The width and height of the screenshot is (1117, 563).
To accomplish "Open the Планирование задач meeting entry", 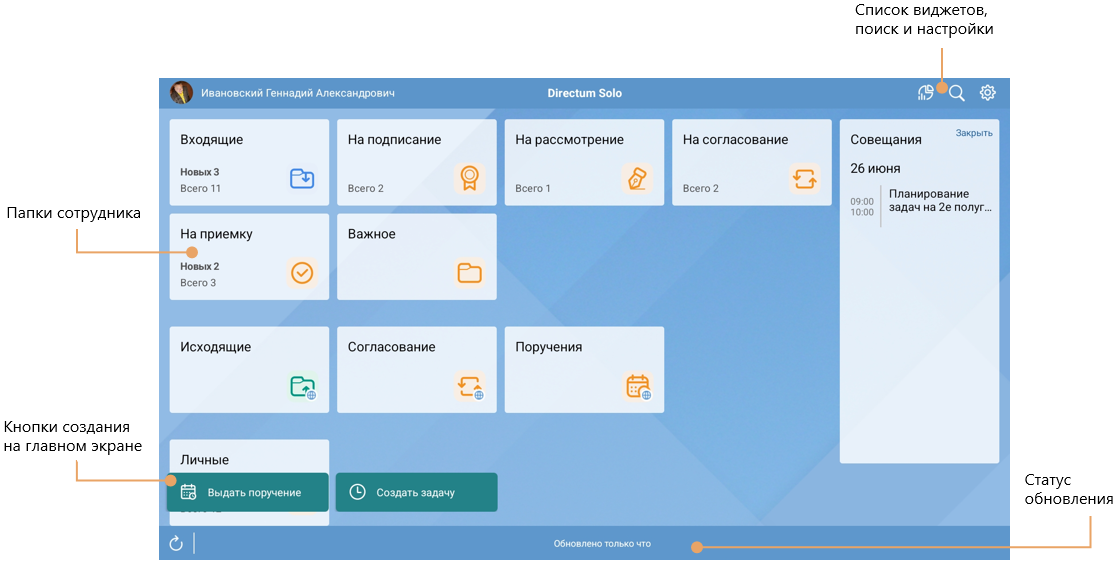I will [x=941, y=201].
